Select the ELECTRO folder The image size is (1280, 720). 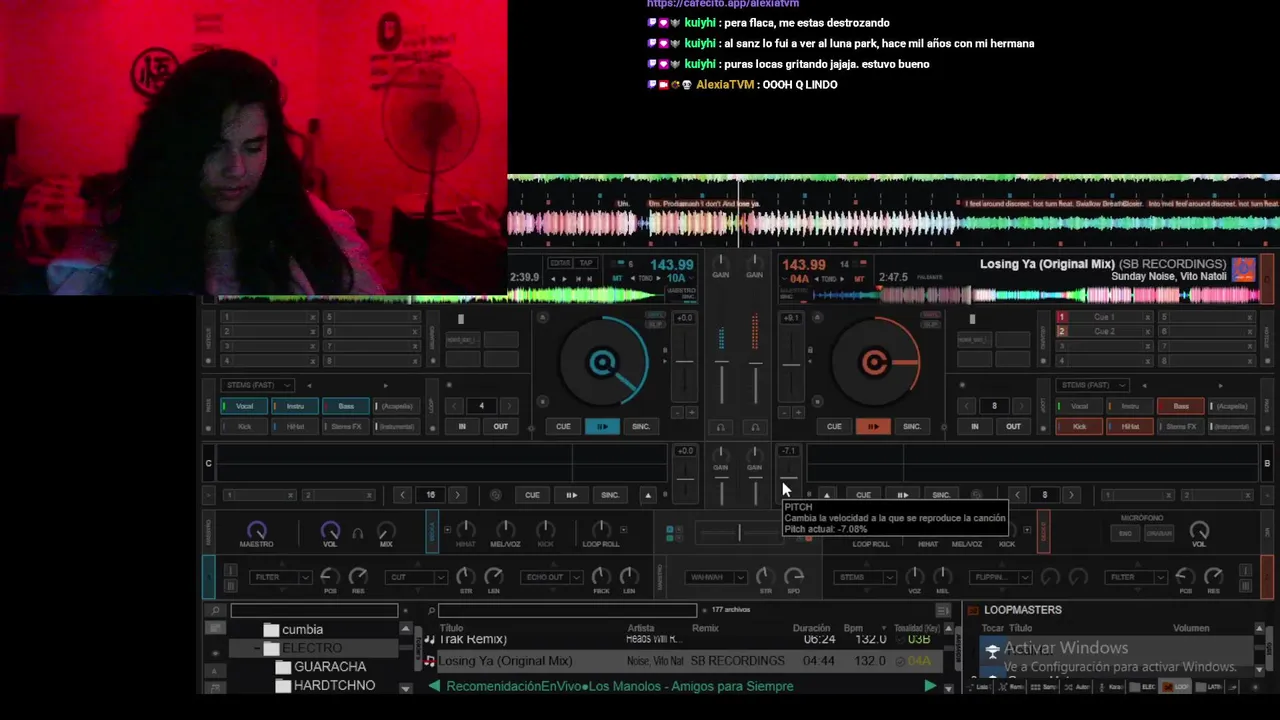point(312,648)
